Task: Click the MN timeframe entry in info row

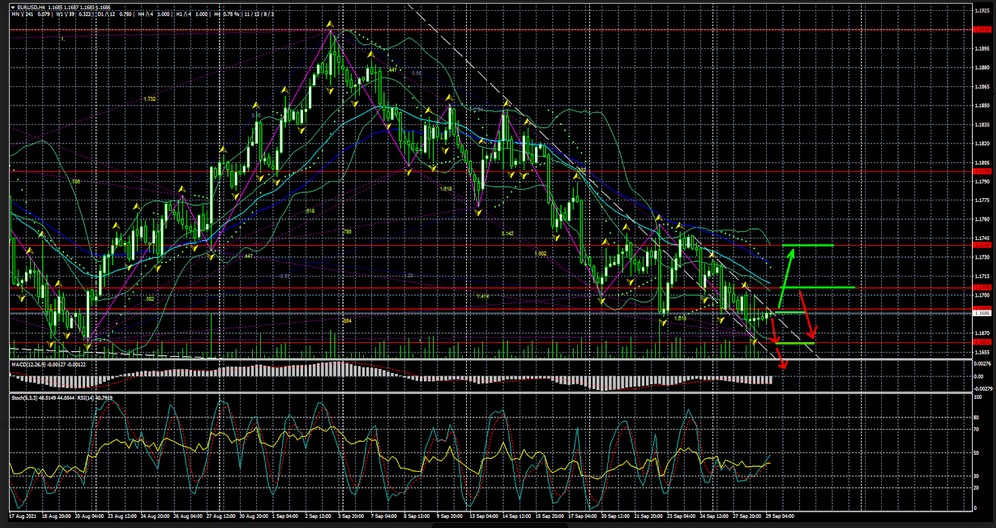Action: (x=16, y=17)
